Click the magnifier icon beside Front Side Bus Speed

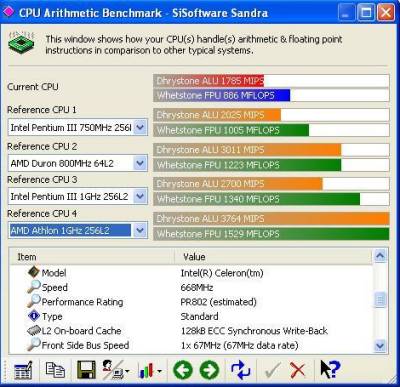click(x=34, y=345)
